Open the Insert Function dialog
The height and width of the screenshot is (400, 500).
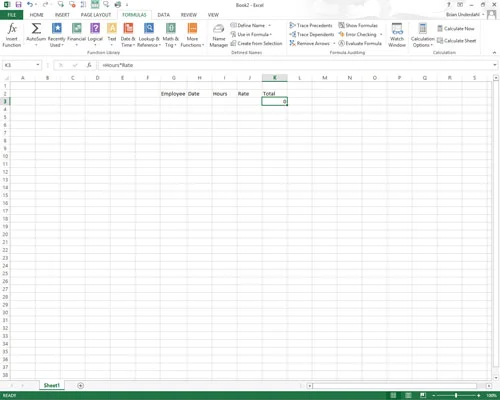point(12,35)
